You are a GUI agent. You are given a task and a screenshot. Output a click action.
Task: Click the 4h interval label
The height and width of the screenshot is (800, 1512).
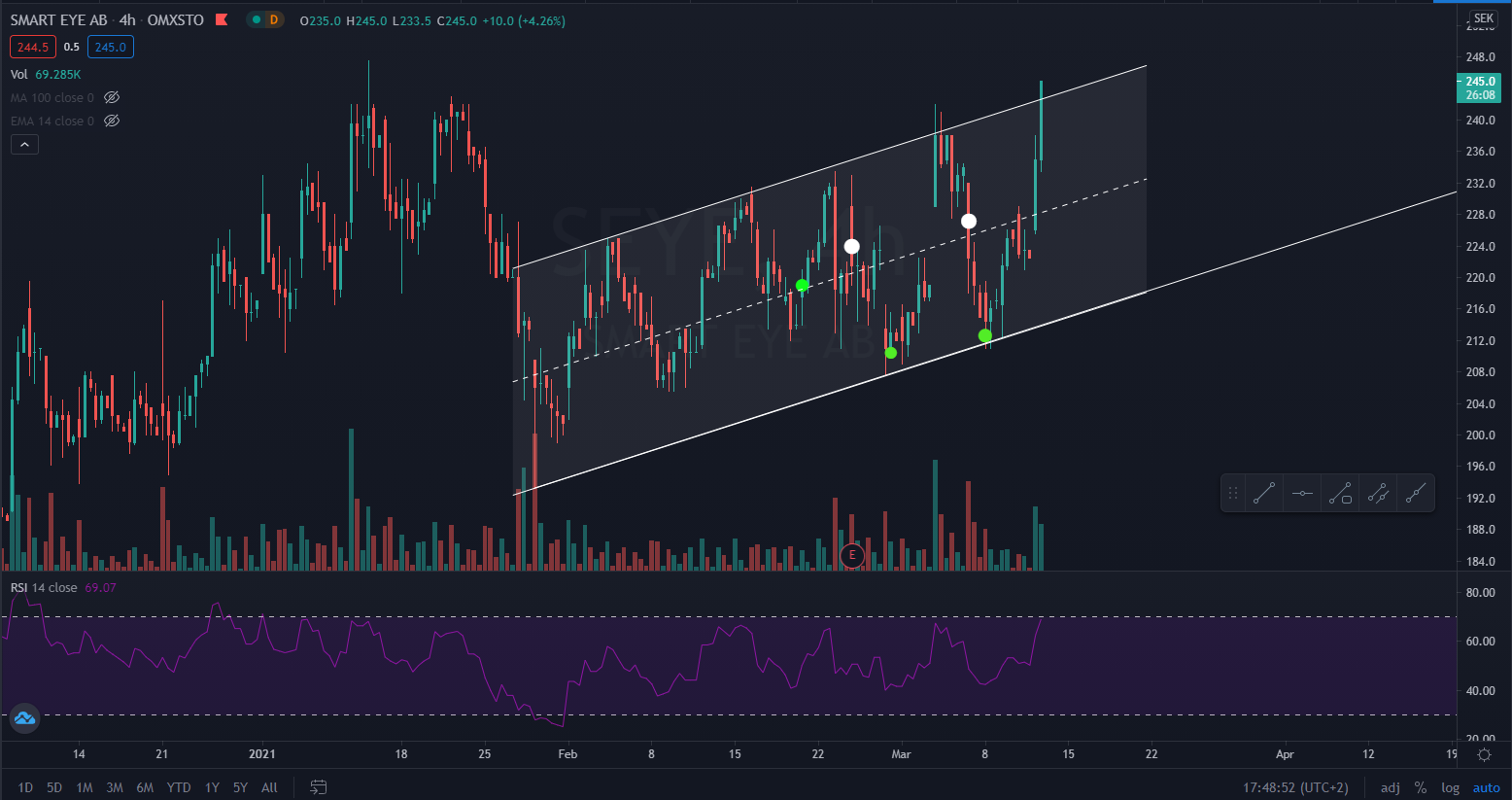coord(127,20)
